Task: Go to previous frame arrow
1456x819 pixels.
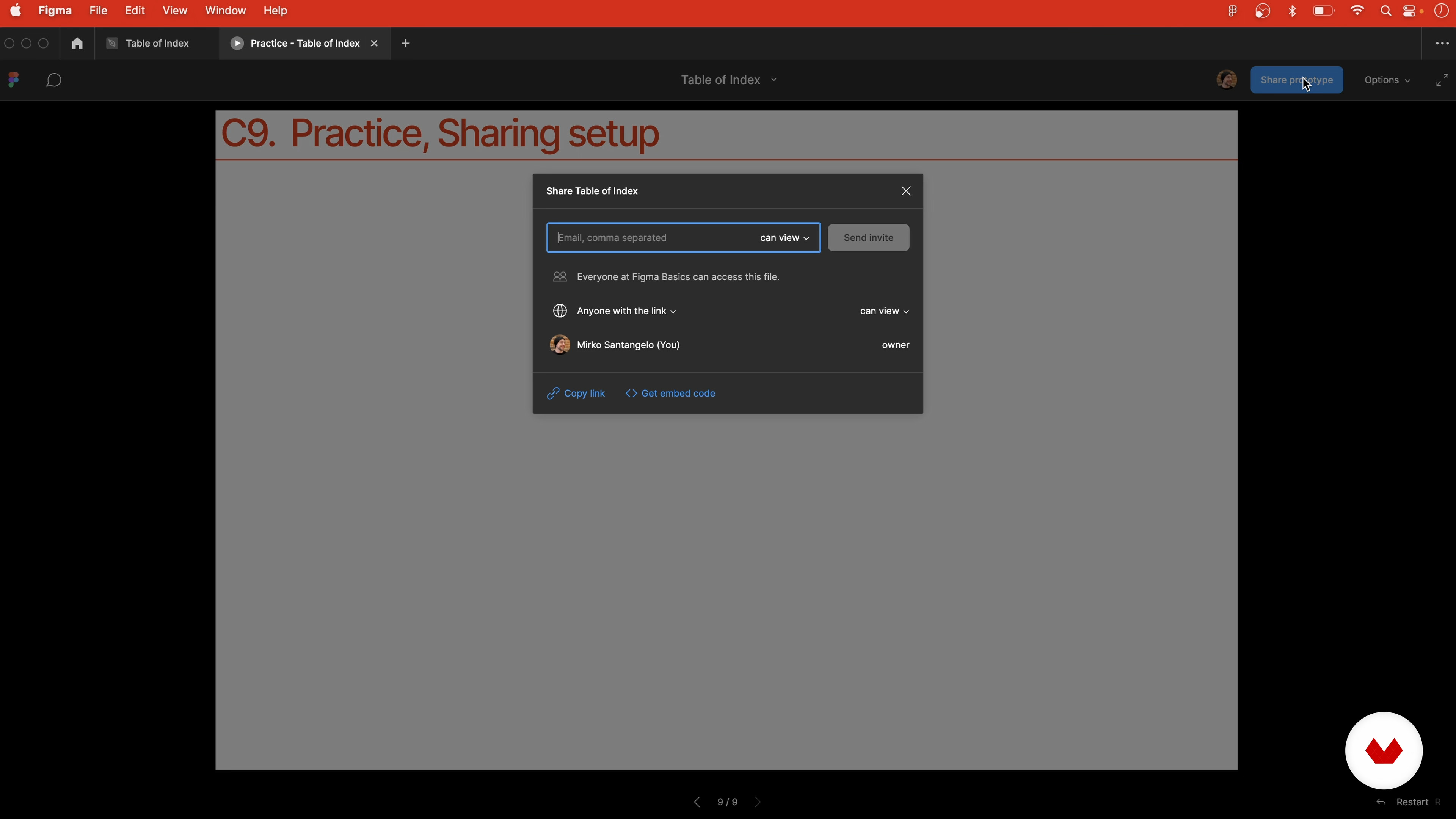Action: point(697,802)
